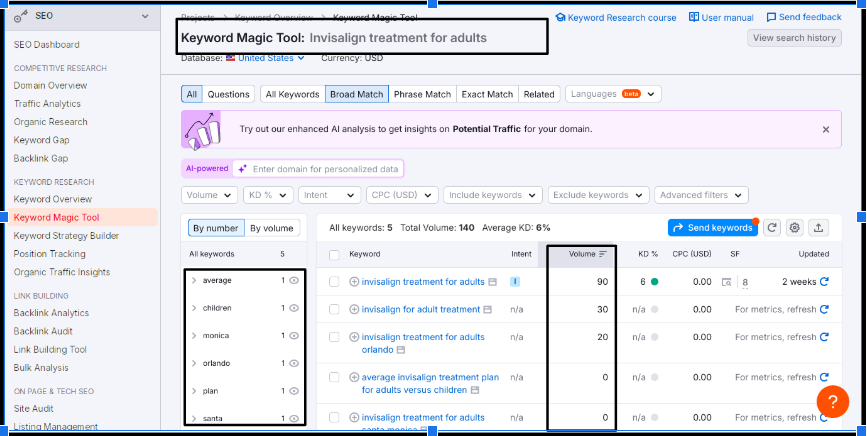
Task: Click Send keywords button
Action: click(713, 228)
